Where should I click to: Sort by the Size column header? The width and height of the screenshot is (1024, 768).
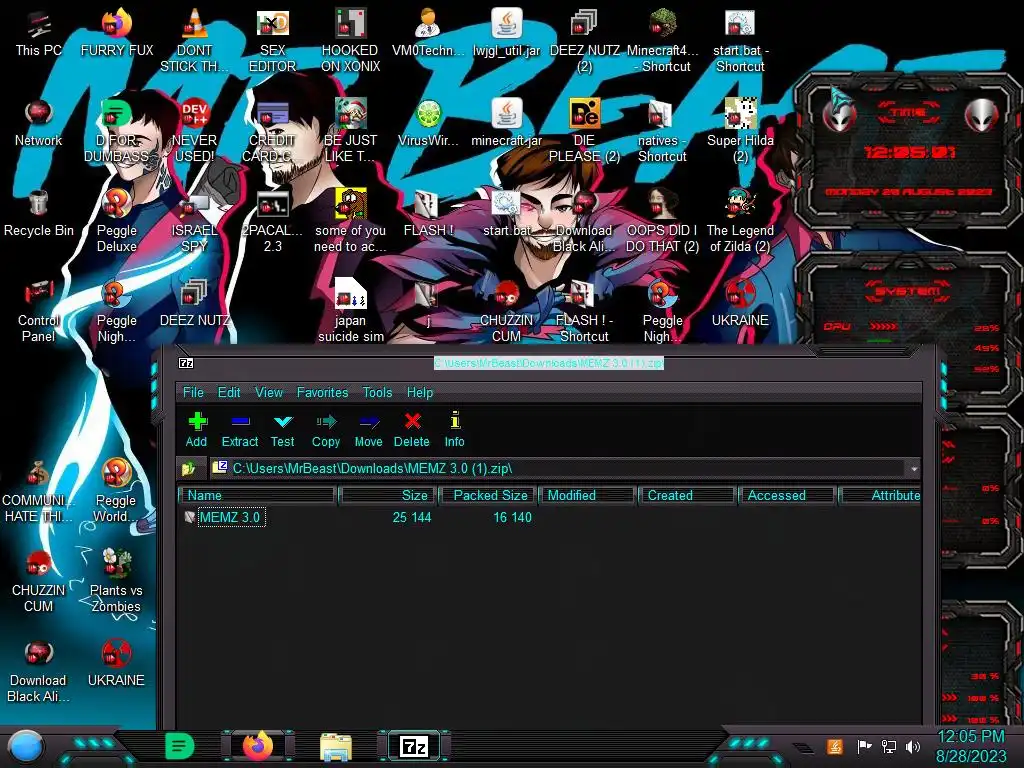pyautogui.click(x=387, y=496)
